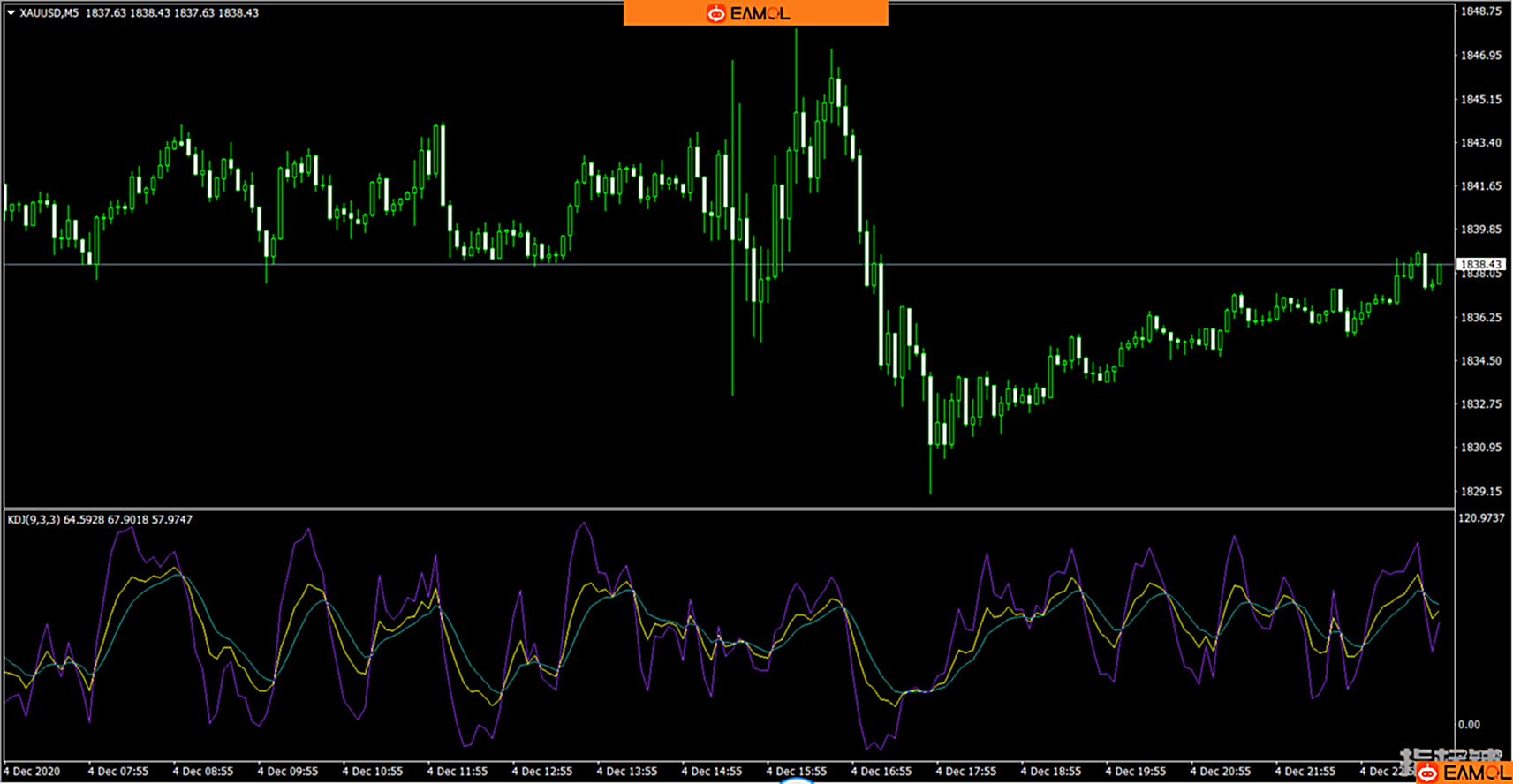The image size is (1513, 784).
Task: Click the 1834.50 price axis label
Action: (x=1480, y=360)
